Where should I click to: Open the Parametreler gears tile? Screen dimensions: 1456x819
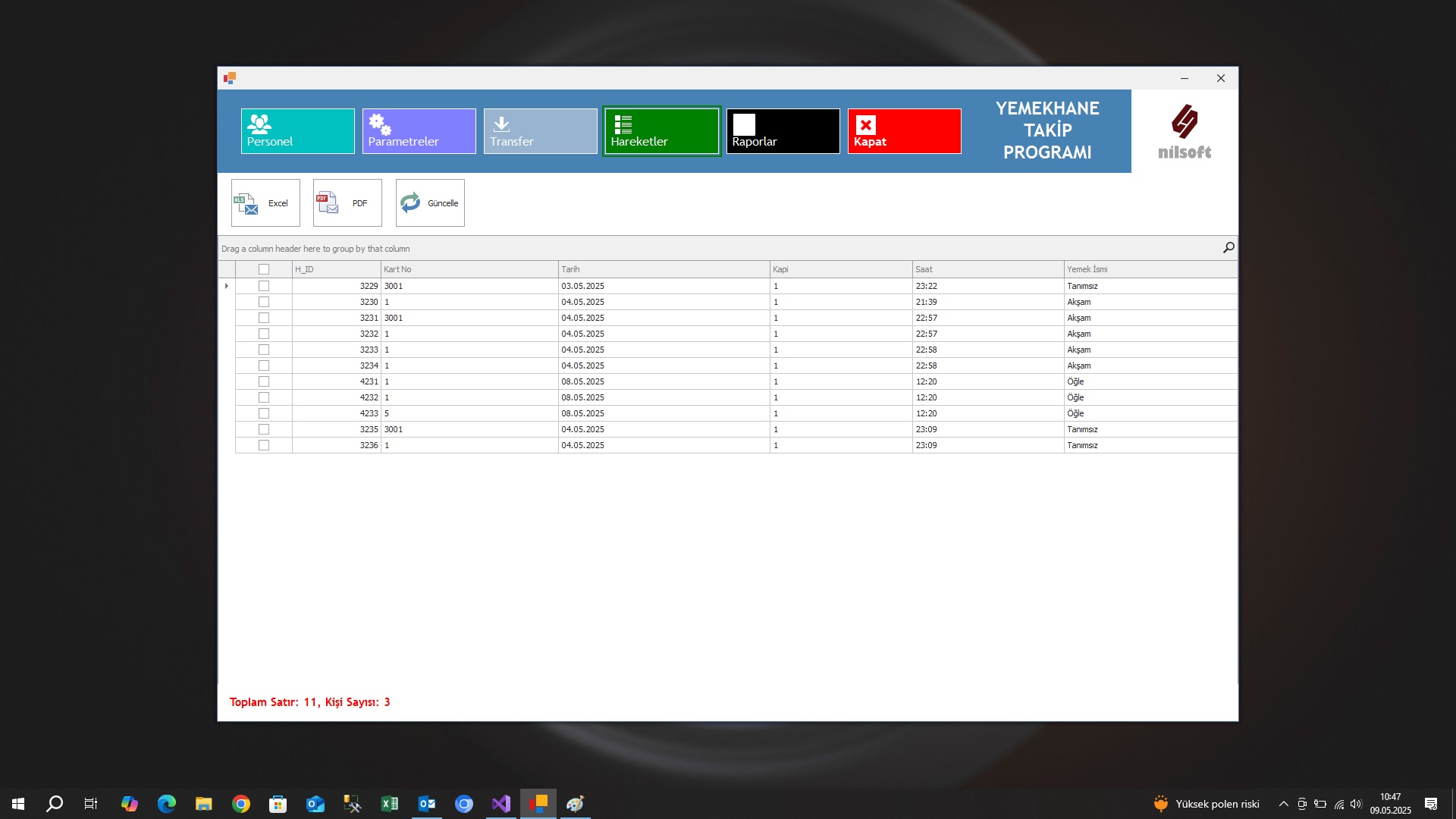coord(419,131)
